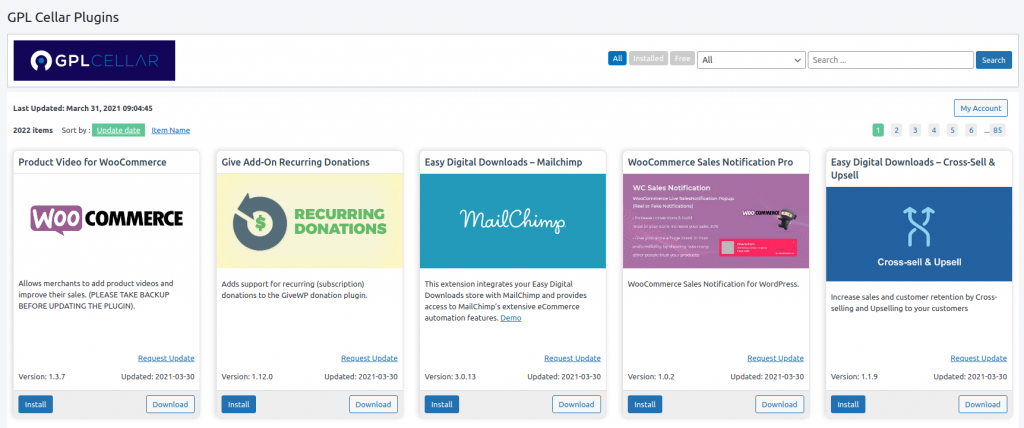Click the title Give Add-On Recurring Donations
This screenshot has height=428, width=1024.
pyautogui.click(x=296, y=162)
